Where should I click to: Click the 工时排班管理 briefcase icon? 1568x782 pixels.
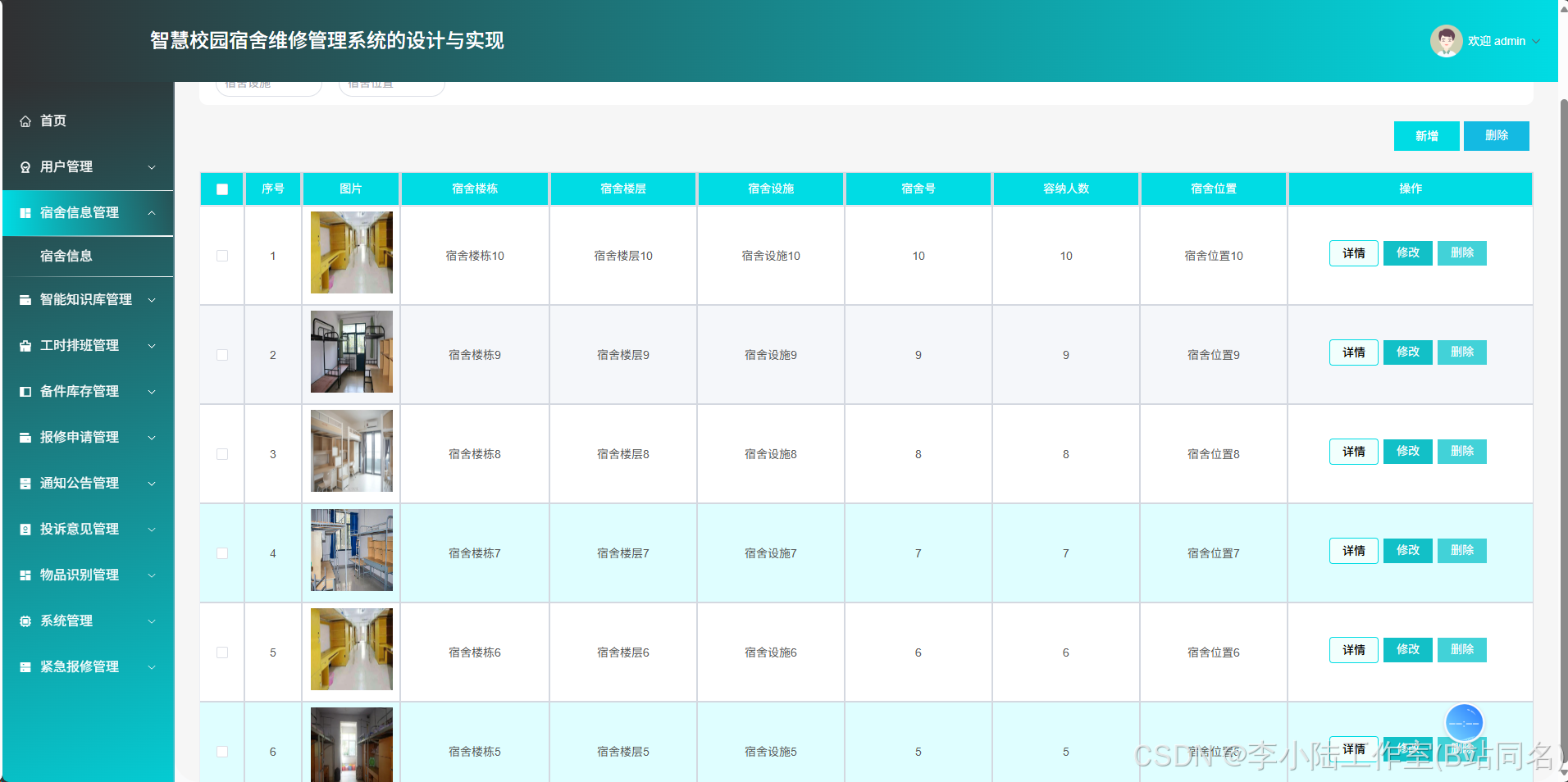pos(25,346)
